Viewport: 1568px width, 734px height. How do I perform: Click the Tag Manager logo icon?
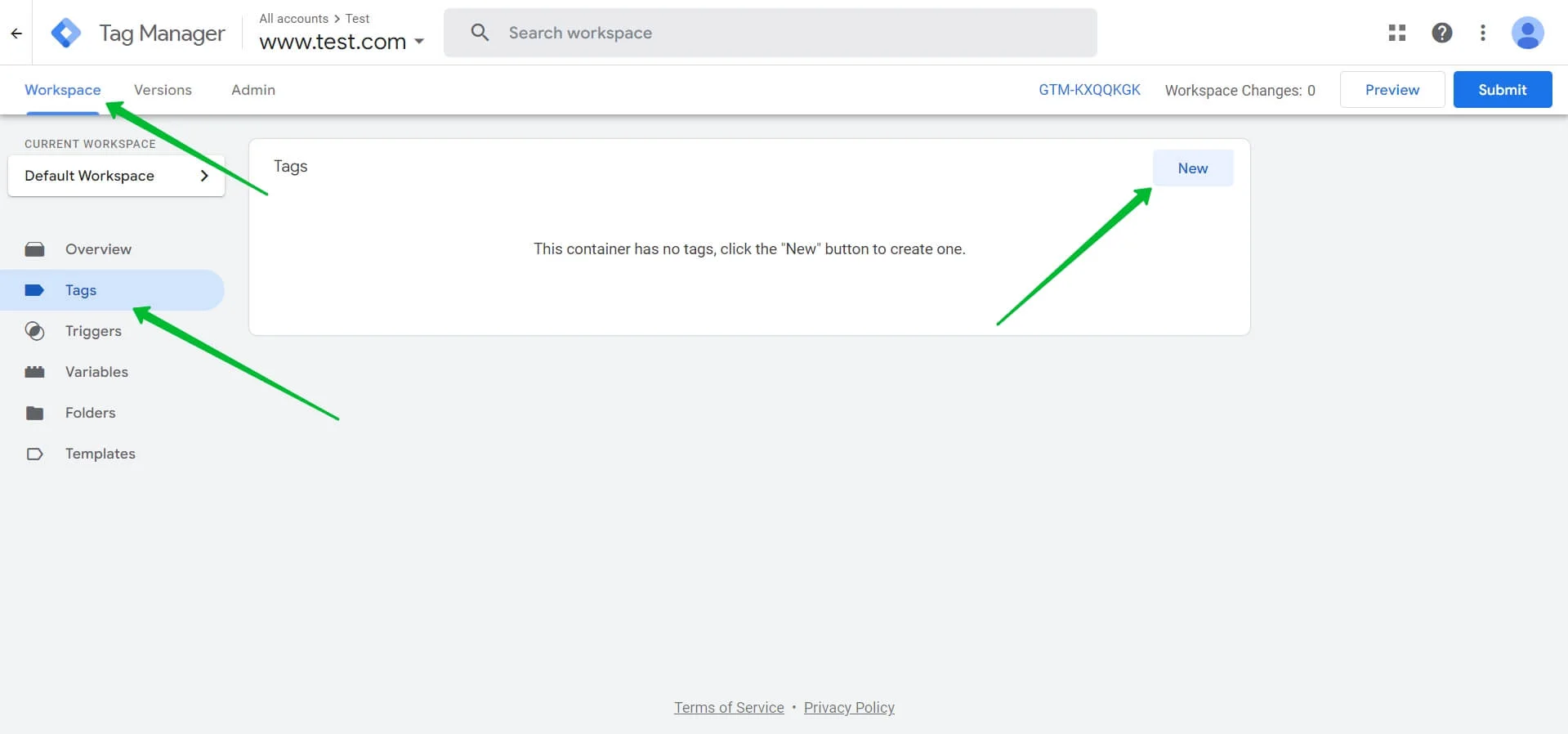pyautogui.click(x=66, y=33)
